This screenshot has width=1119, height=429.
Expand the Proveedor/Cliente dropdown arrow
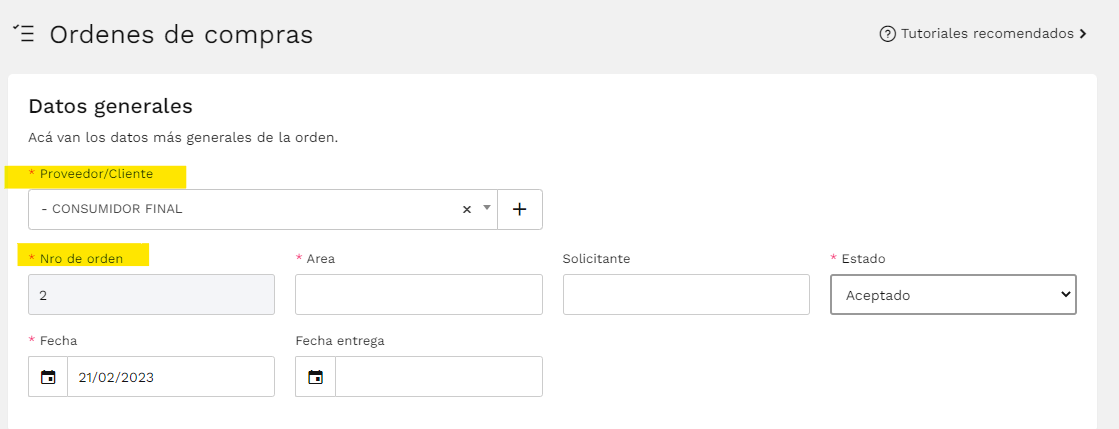coord(487,208)
